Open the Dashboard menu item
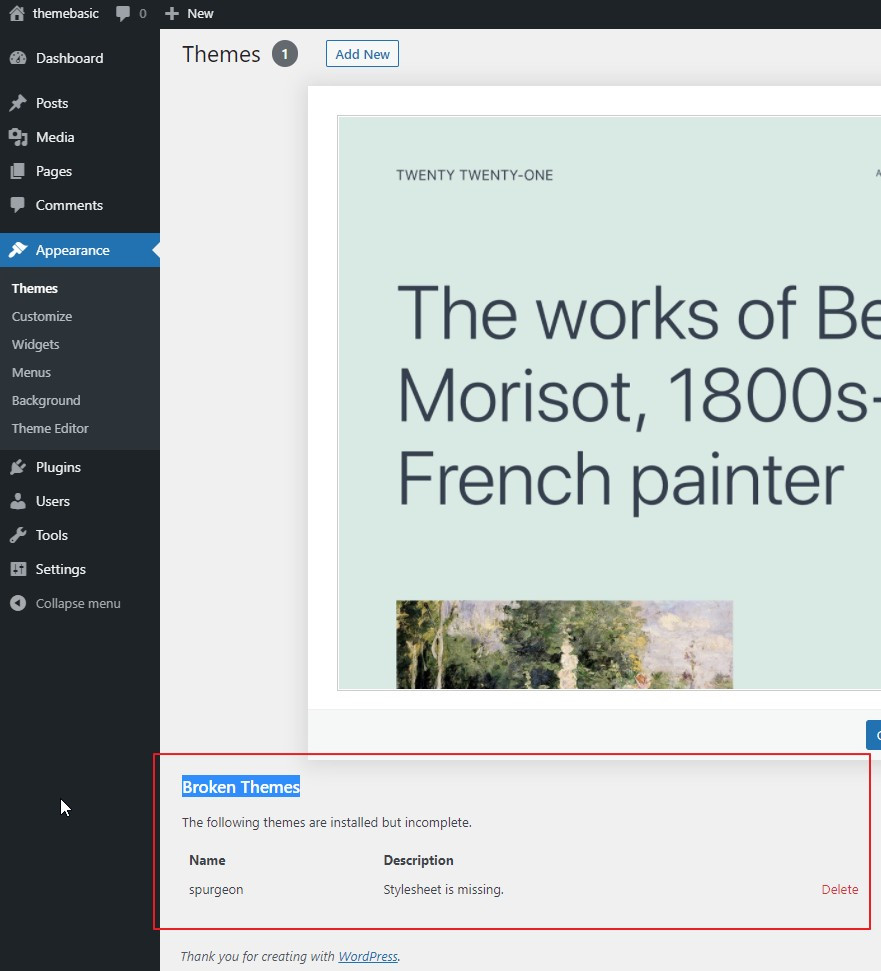Viewport: 881px width, 971px height. click(80, 58)
